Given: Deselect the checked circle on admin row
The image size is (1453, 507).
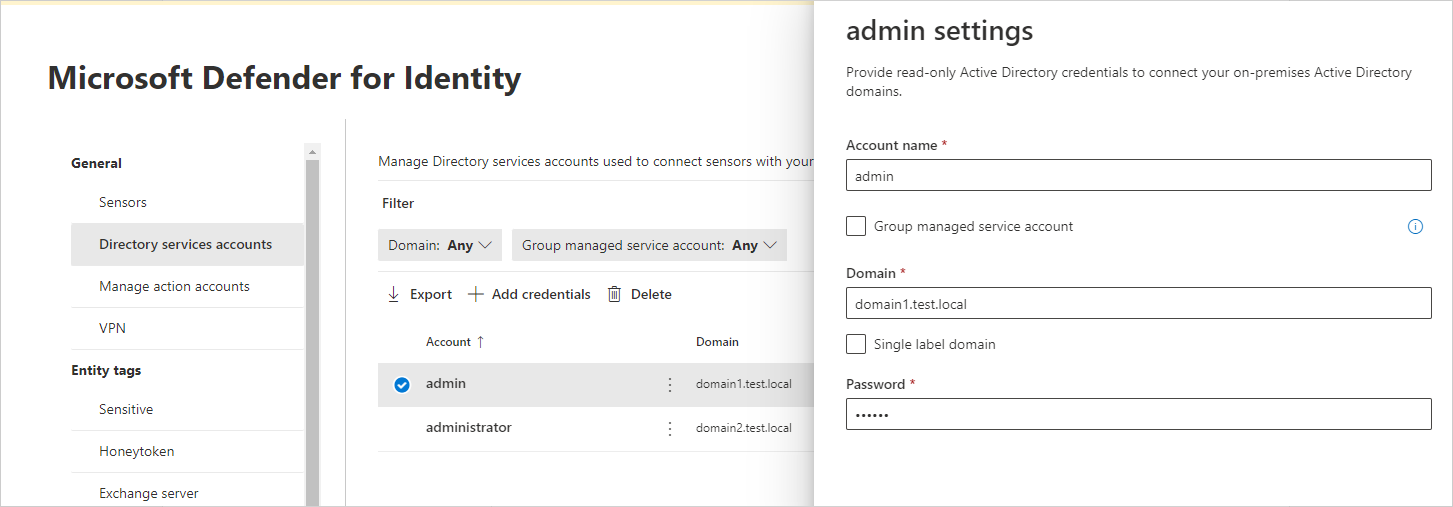Looking at the screenshot, I should point(402,384).
